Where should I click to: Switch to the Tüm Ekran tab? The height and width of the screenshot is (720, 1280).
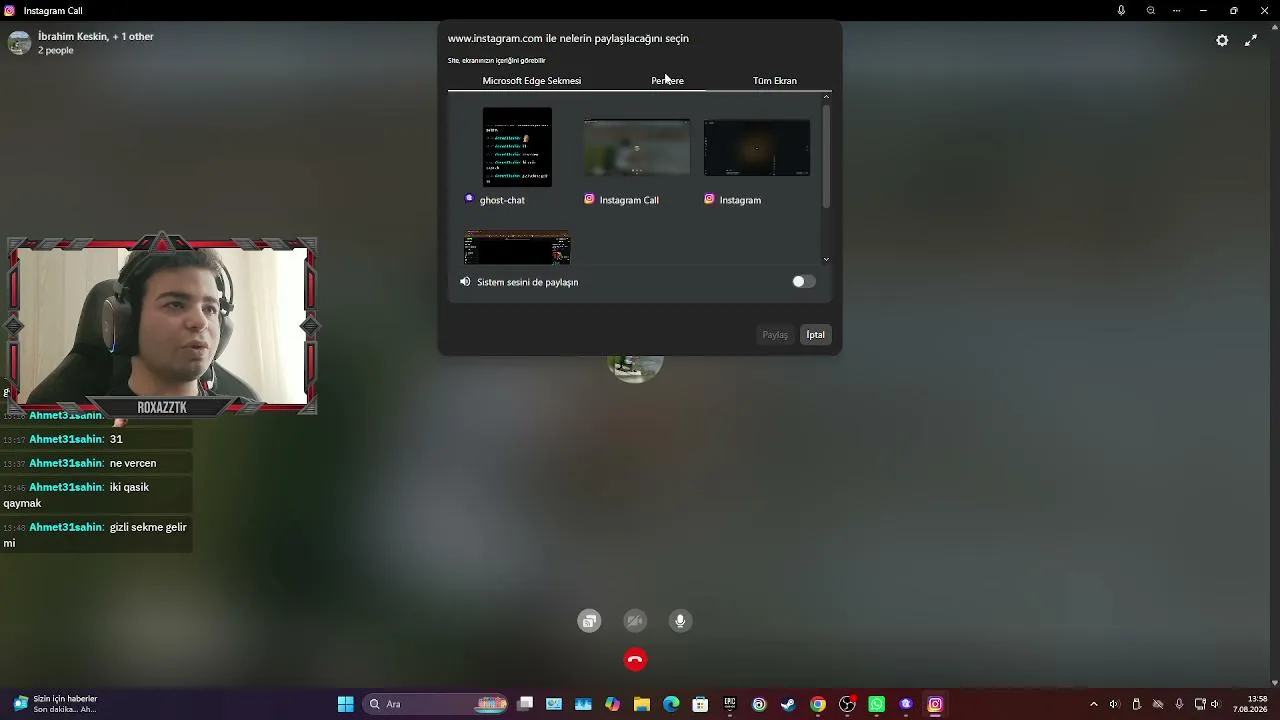click(775, 80)
